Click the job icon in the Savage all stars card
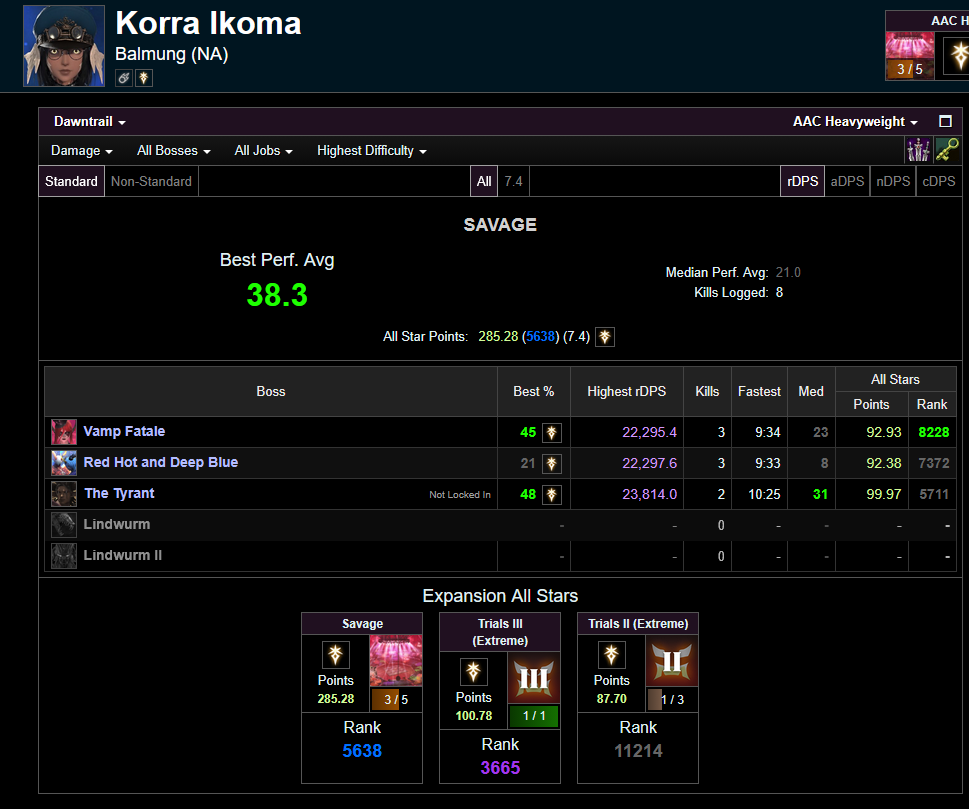 (x=336, y=655)
